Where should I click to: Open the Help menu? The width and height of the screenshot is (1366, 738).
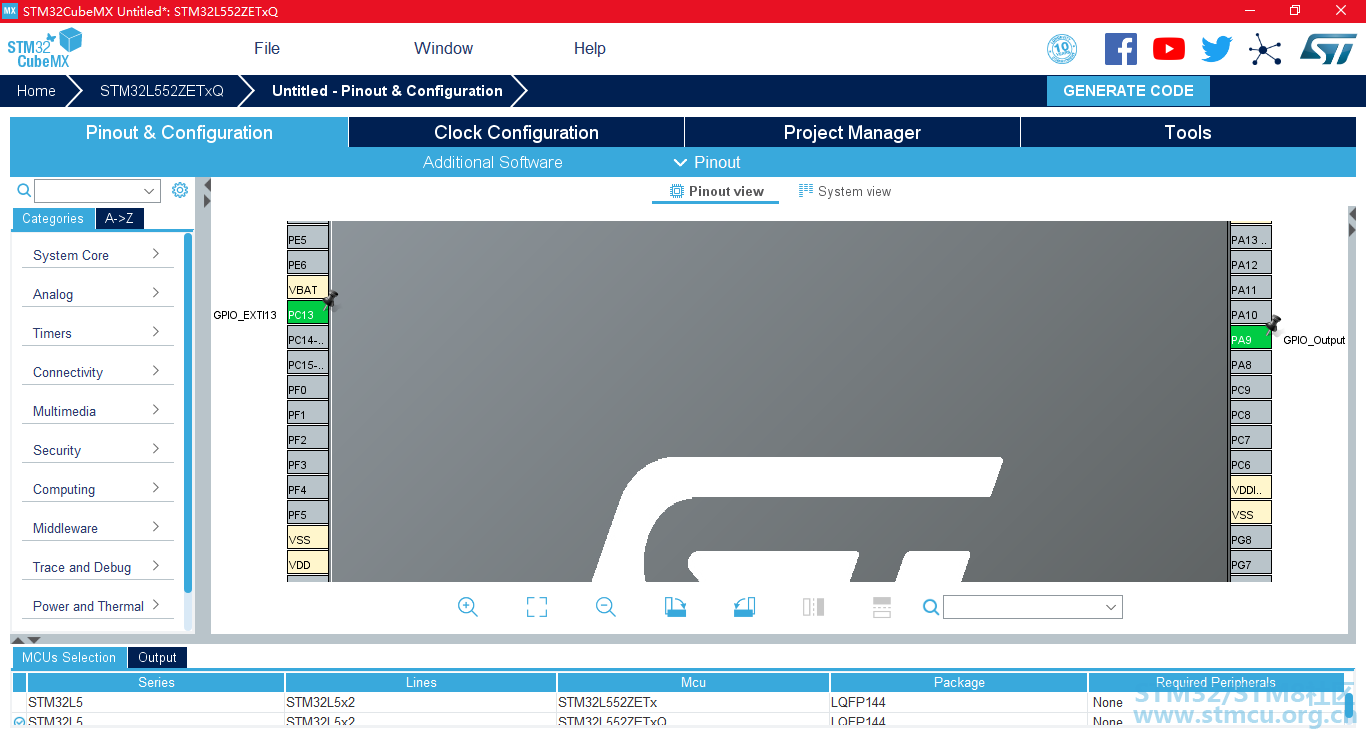(590, 48)
